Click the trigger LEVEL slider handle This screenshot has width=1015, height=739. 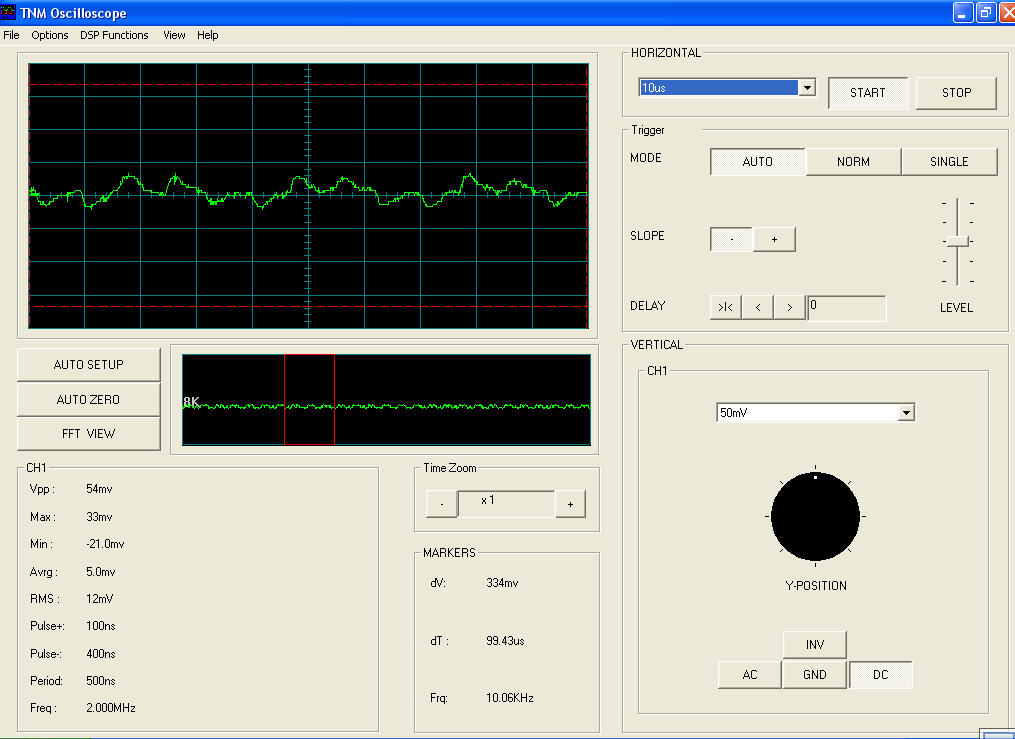[957, 241]
